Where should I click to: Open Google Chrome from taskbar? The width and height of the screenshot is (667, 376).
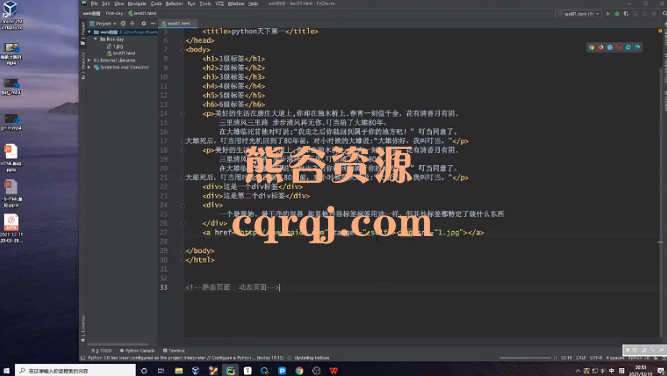pyautogui.click(x=299, y=371)
